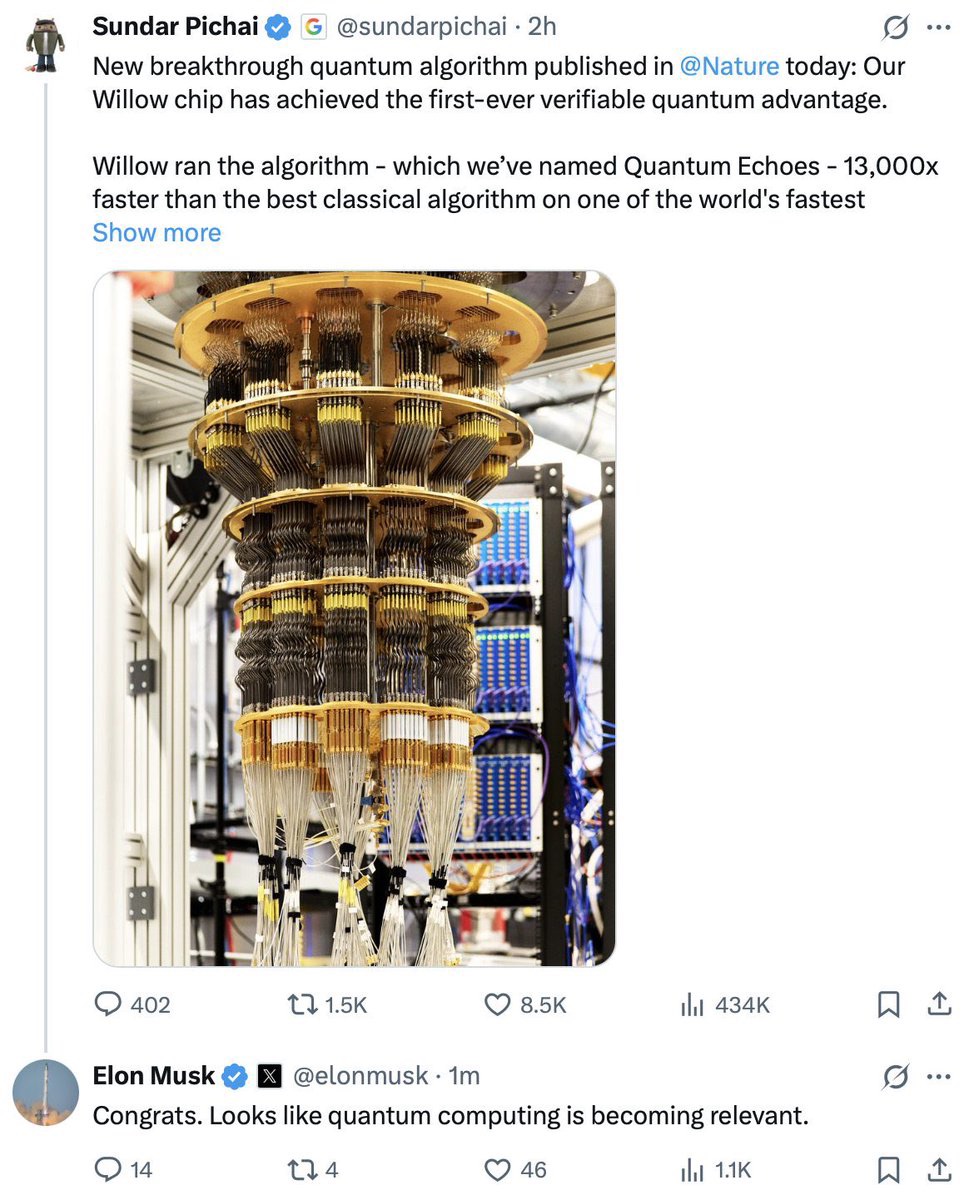
Task: Bookmark Elon Musk's reply
Action: (888, 1168)
